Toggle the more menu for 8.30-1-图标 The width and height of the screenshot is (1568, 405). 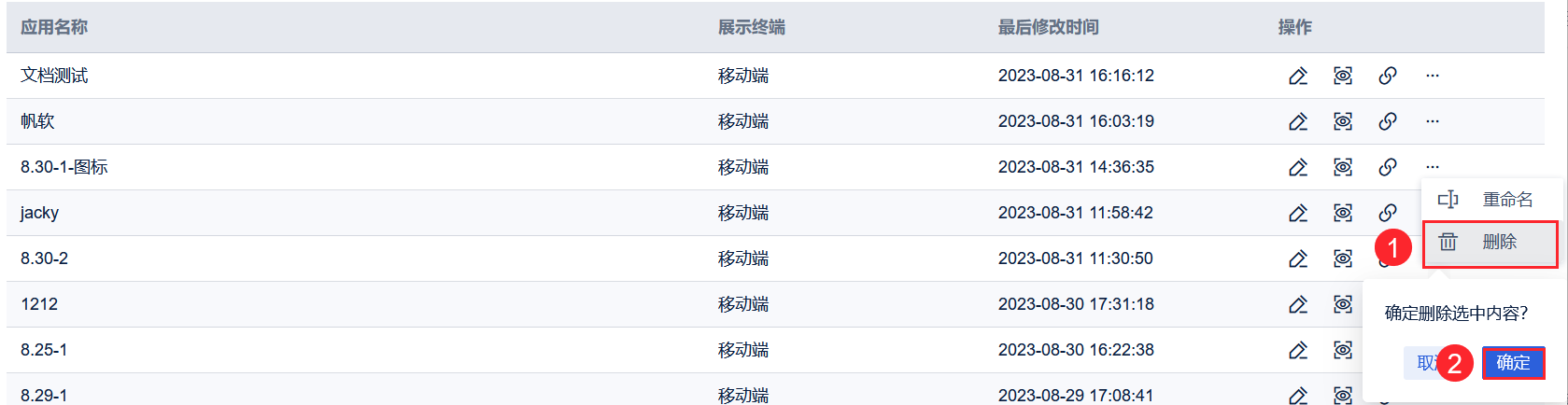(x=1433, y=167)
